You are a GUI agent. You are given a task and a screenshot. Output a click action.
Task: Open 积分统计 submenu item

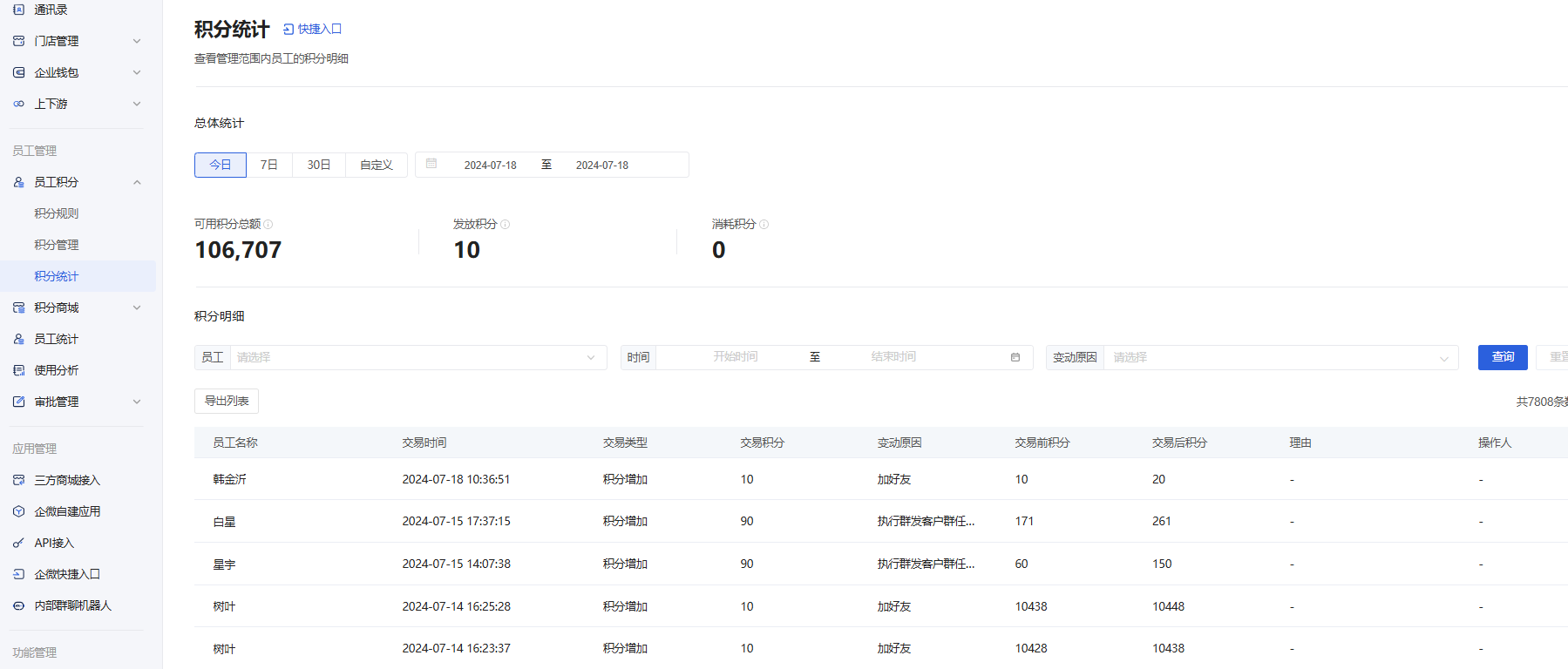coord(57,276)
